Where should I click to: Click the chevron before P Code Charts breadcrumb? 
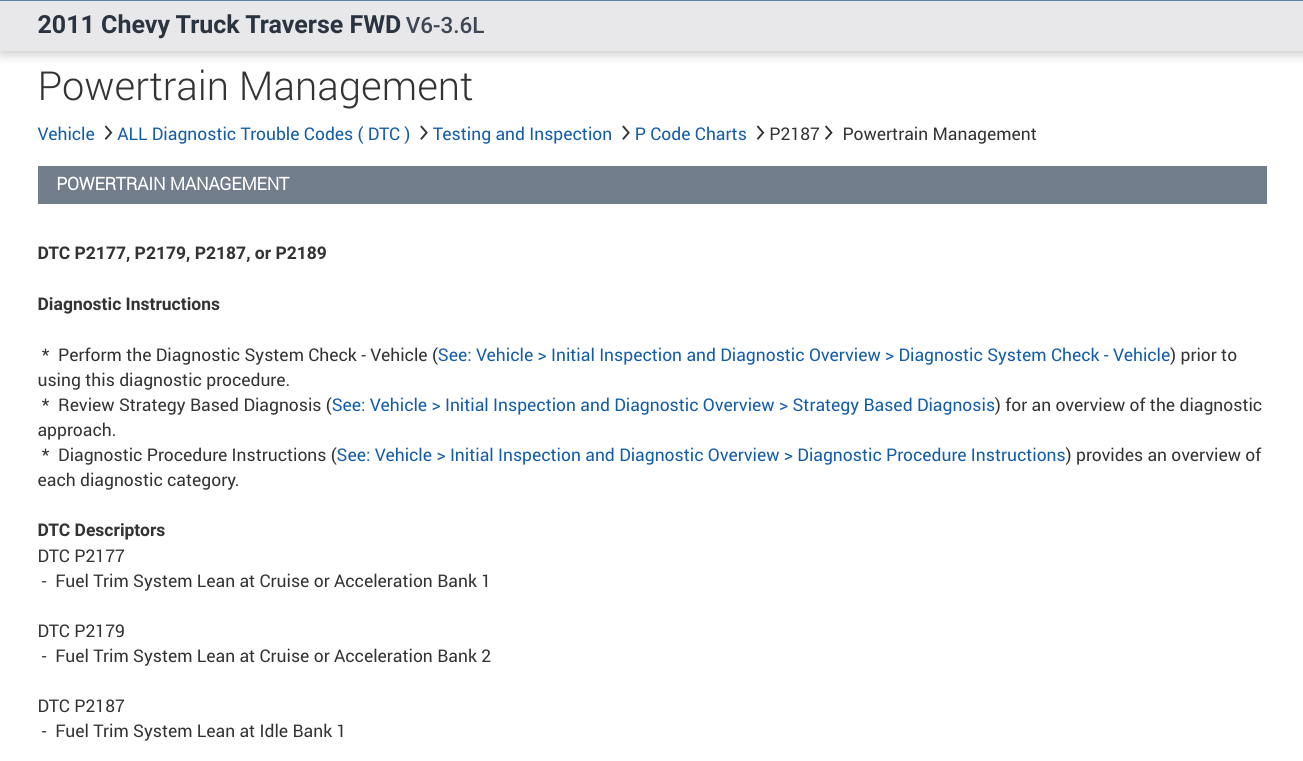coord(625,133)
